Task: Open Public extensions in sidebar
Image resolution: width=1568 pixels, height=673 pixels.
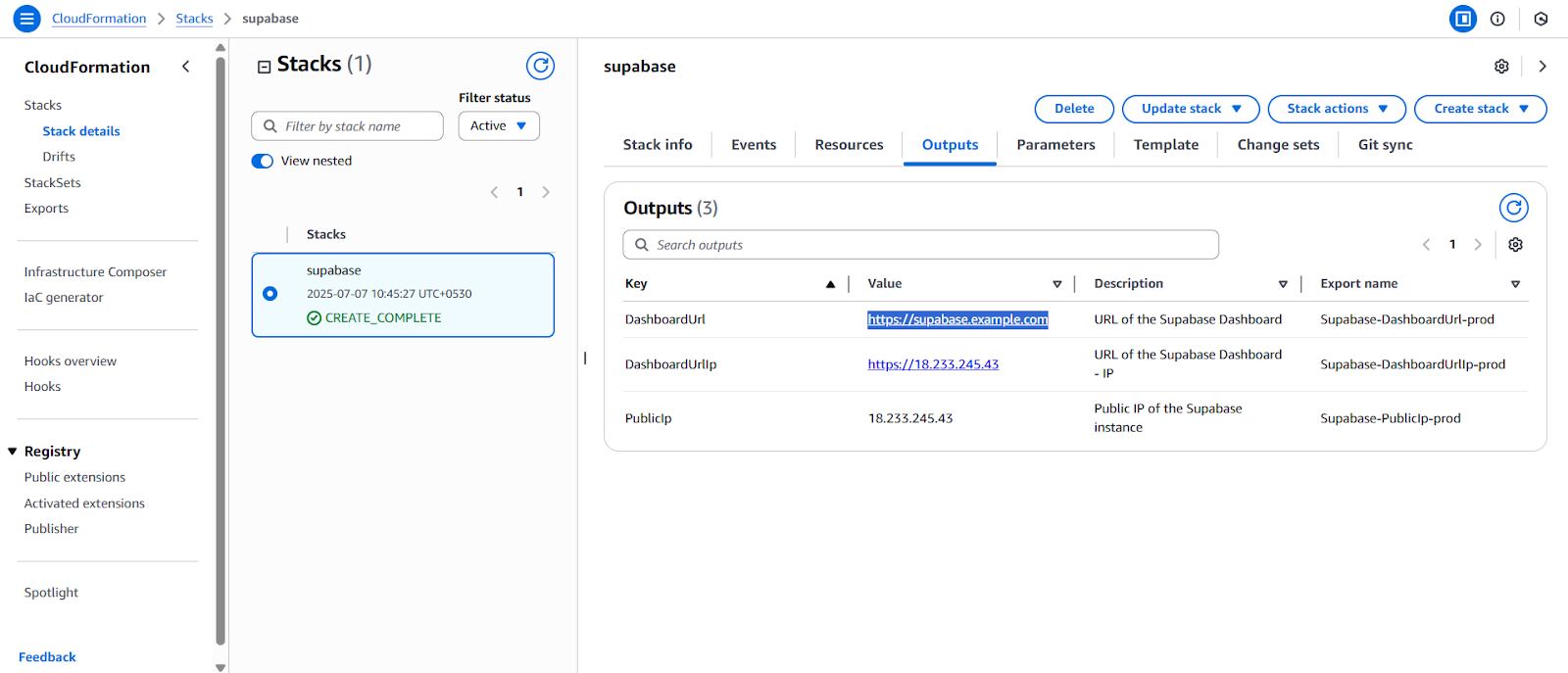Action: pyautogui.click(x=74, y=478)
